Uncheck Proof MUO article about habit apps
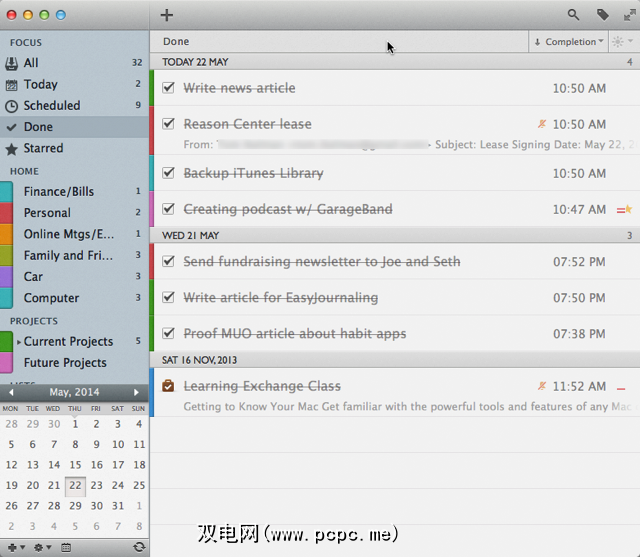This screenshot has width=640, height=557. [168, 334]
